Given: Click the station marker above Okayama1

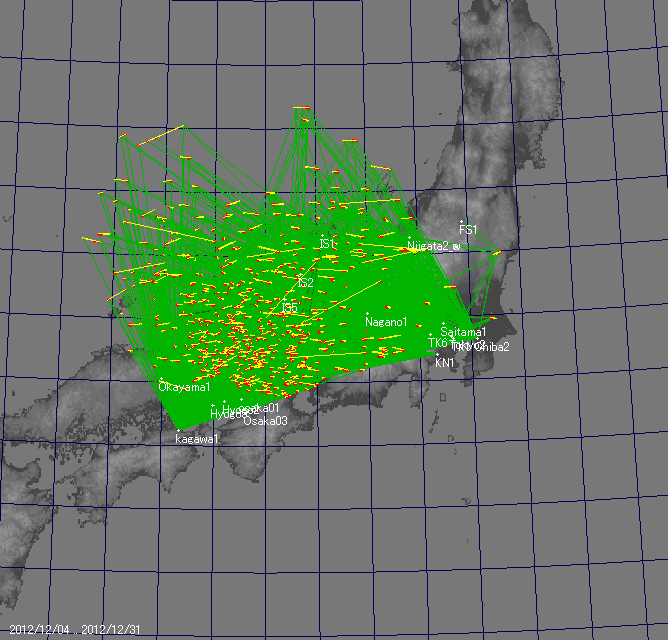Looking at the screenshot, I should click(x=161, y=378).
